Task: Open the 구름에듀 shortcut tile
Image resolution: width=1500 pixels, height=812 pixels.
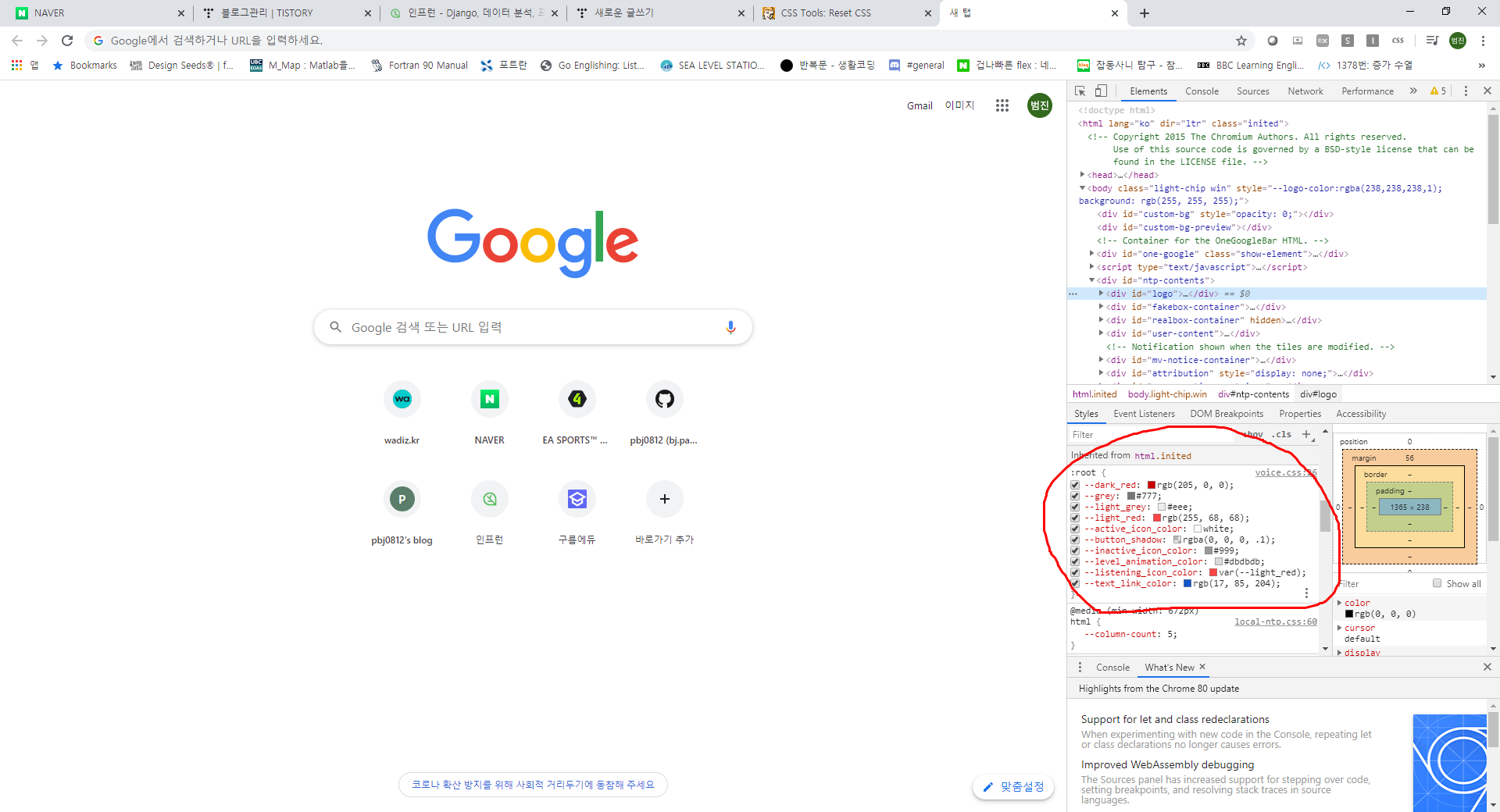Action: 577,512
